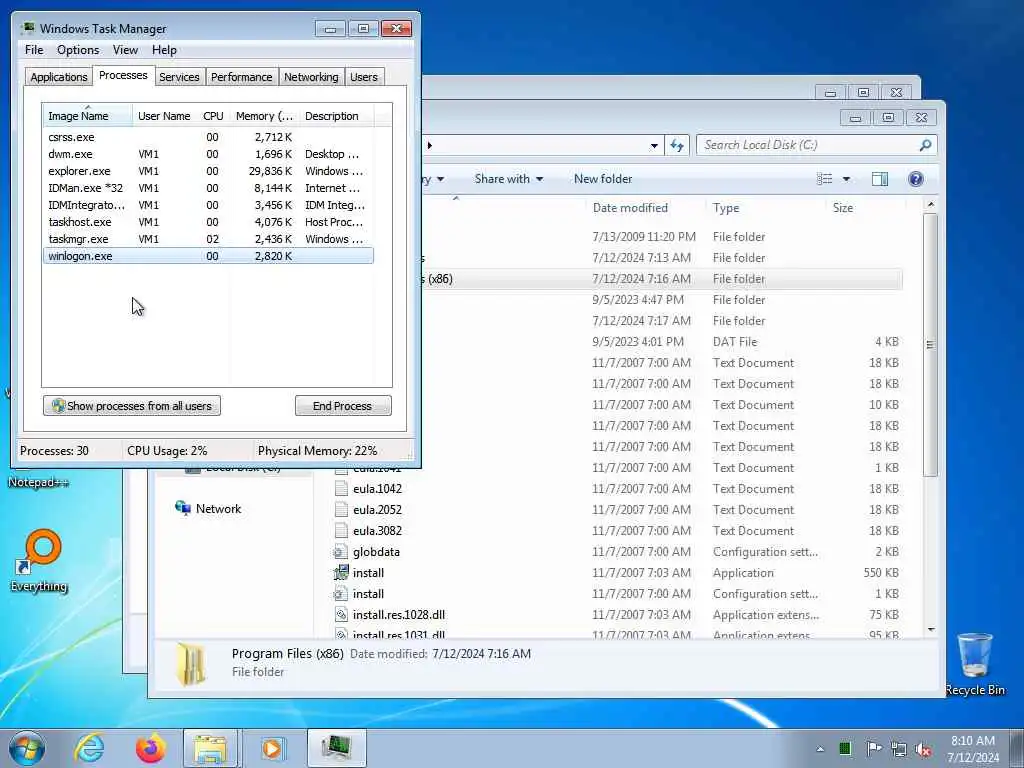This screenshot has height=768, width=1024.
Task: Select the install configuration settings file
Action: click(x=368, y=594)
